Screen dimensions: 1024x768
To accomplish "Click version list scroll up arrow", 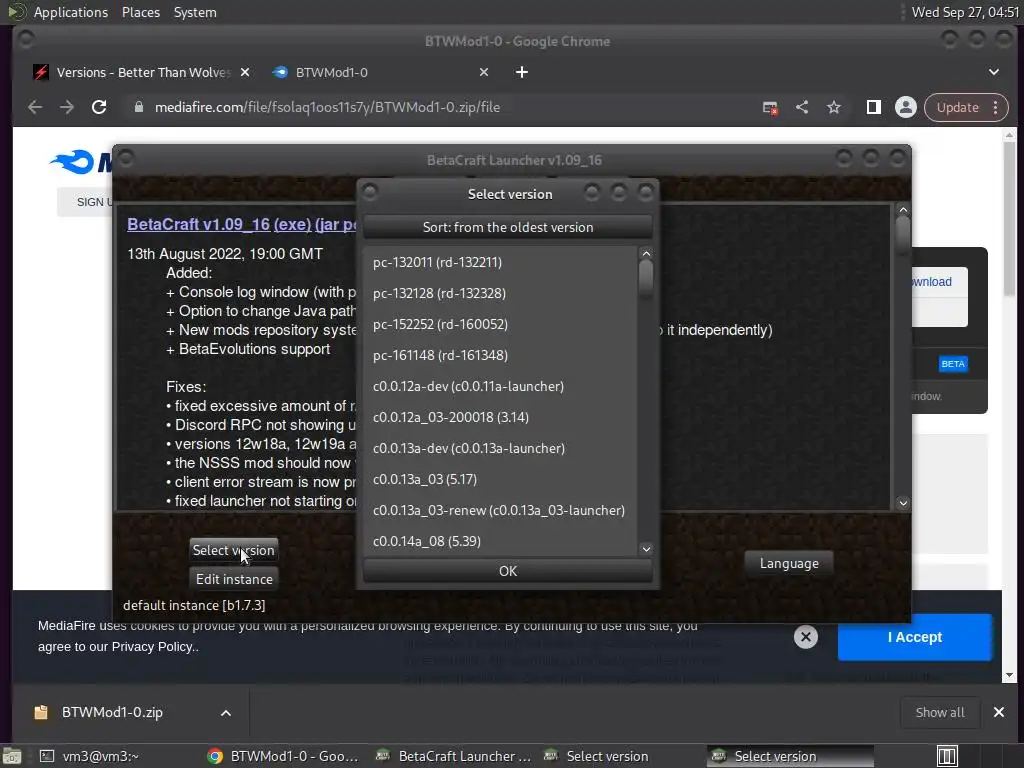I will point(646,253).
